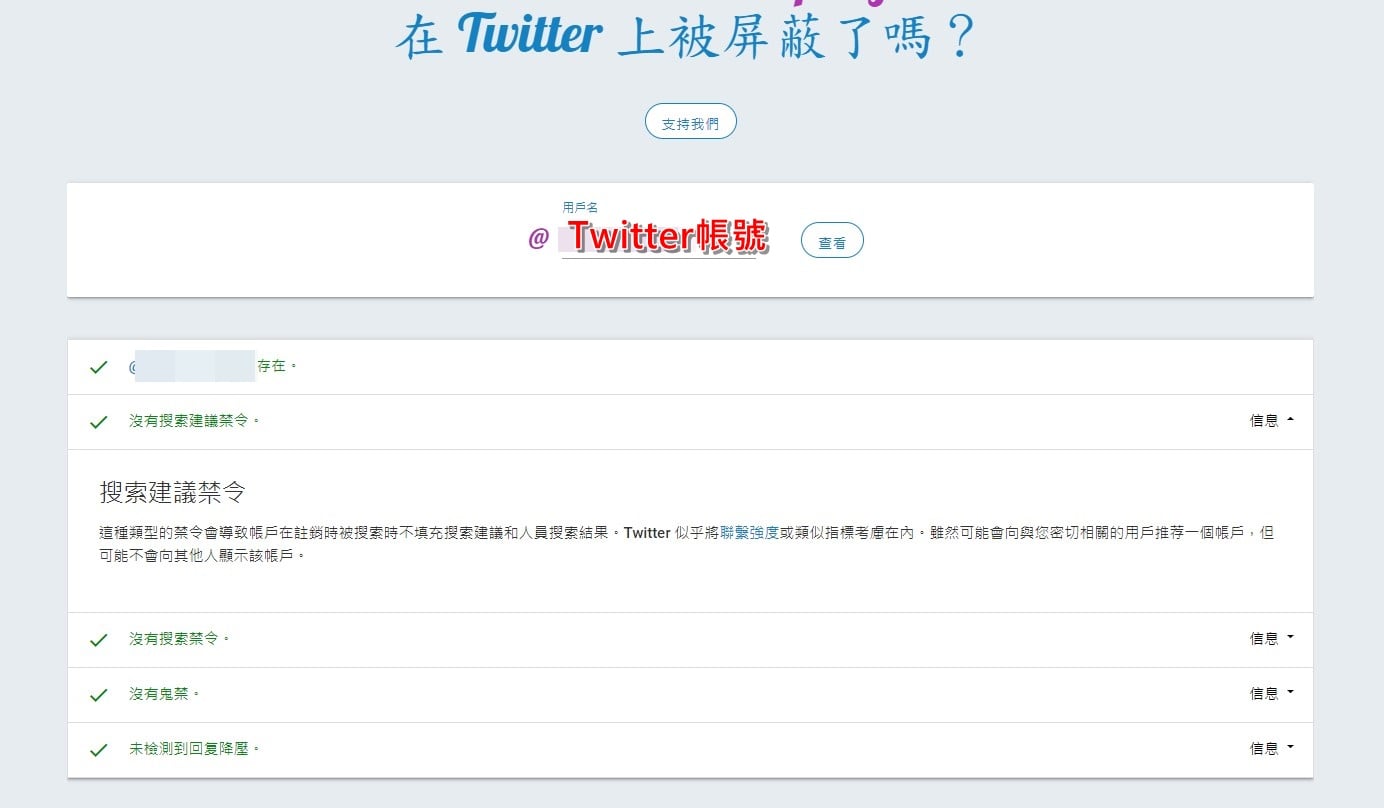Click the checkmark beside 沒有鬼禁
The height and width of the screenshot is (808, 1384).
click(x=98, y=695)
